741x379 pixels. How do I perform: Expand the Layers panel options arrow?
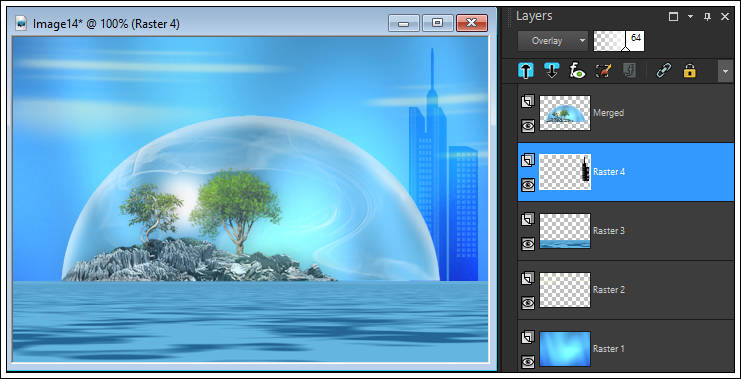[690, 17]
